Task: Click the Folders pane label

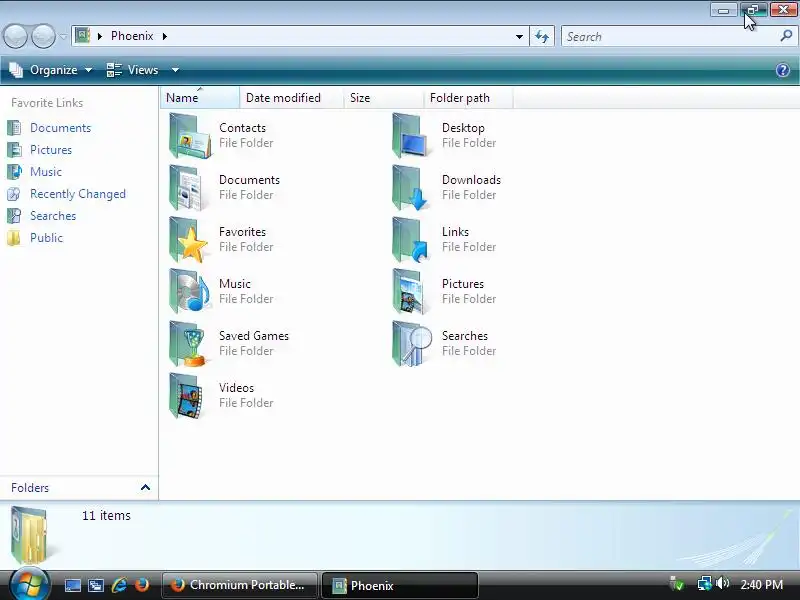Action: point(30,488)
